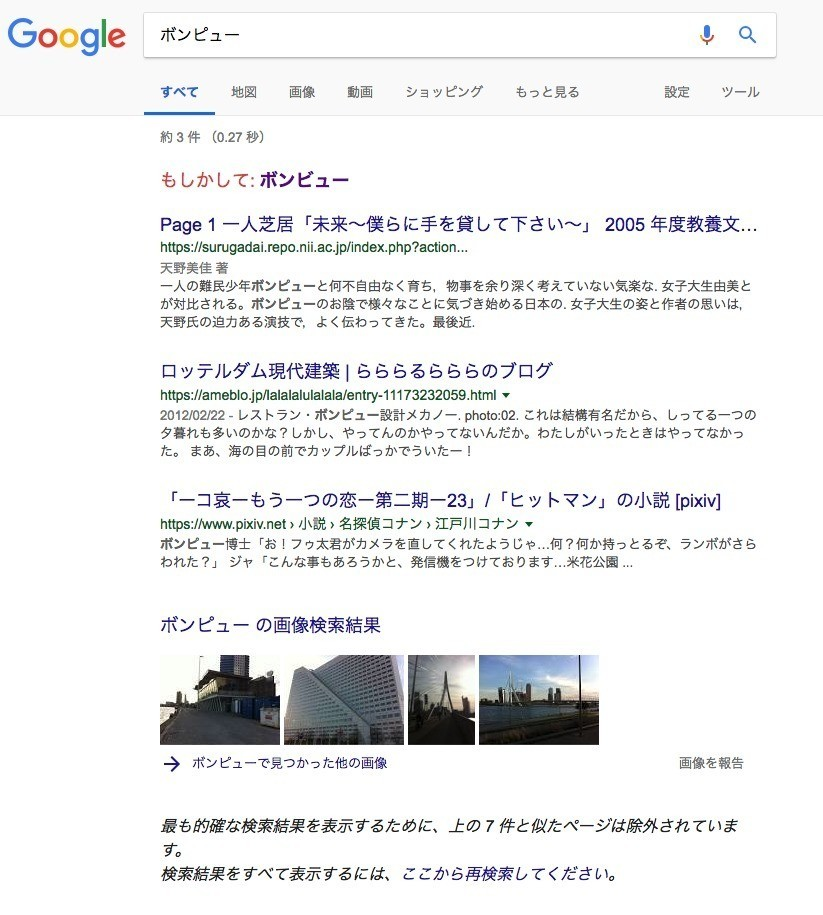Click ボンピューで見つかった他の画像 link

(290, 763)
